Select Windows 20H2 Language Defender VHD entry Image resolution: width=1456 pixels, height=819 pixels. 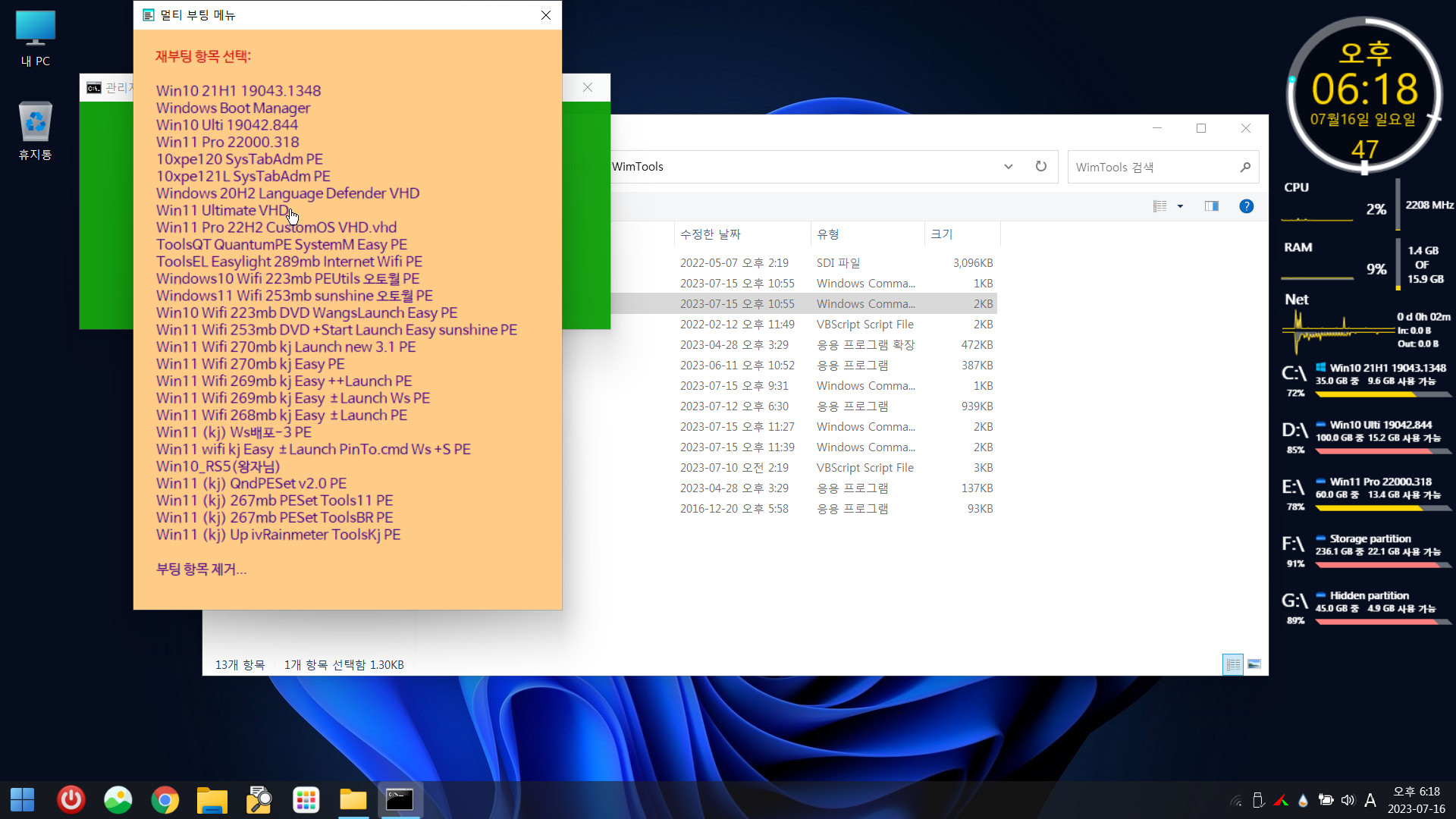(287, 193)
